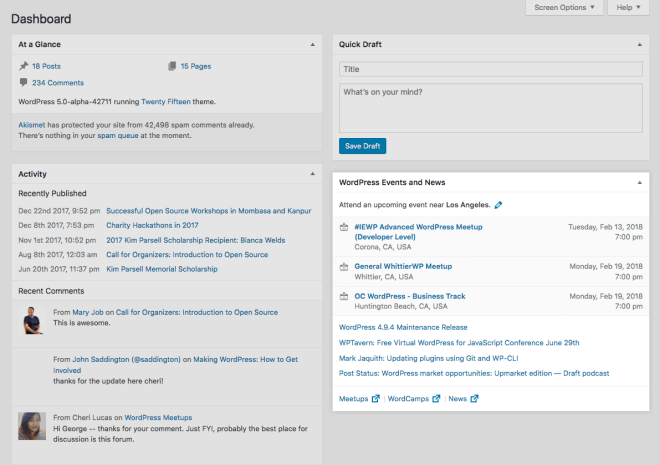Toggle the WordPress Events and News panel
Viewport: 660px width, 465px height.
tap(639, 183)
